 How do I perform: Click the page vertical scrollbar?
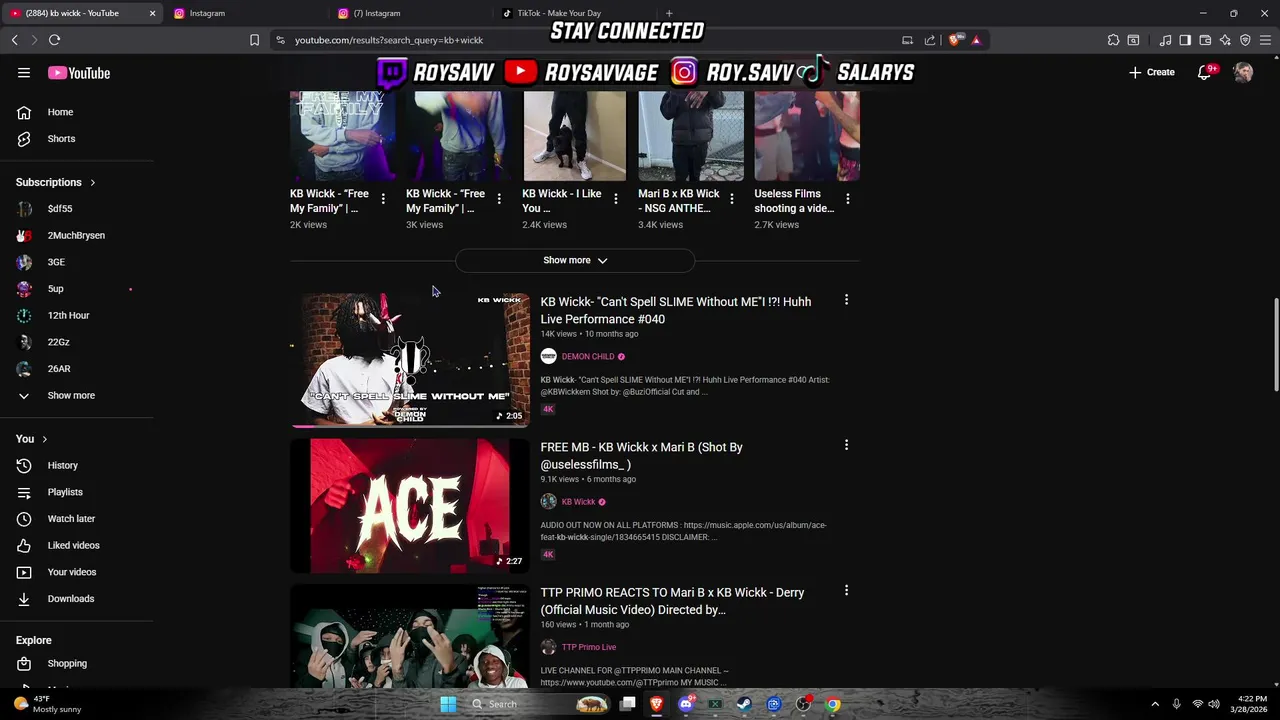point(1275,345)
